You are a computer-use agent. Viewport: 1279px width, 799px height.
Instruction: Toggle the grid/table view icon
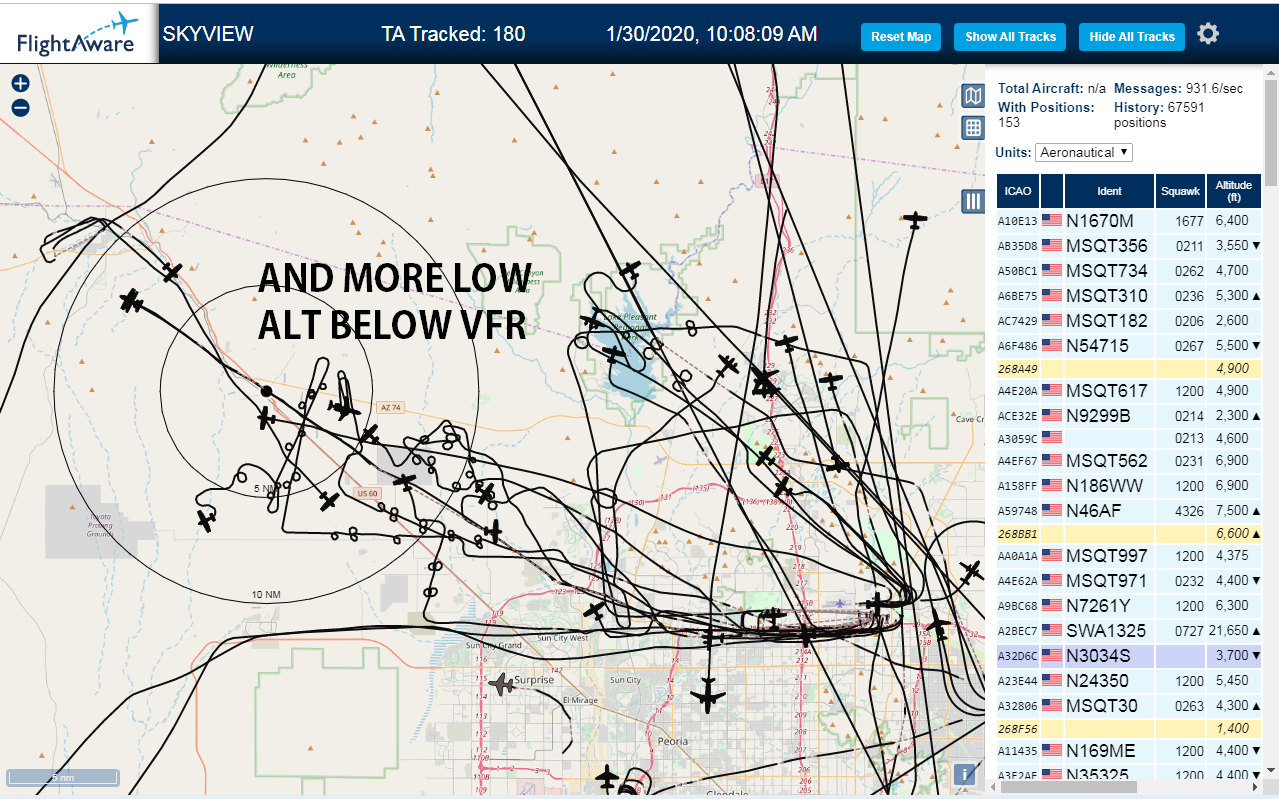(x=973, y=128)
